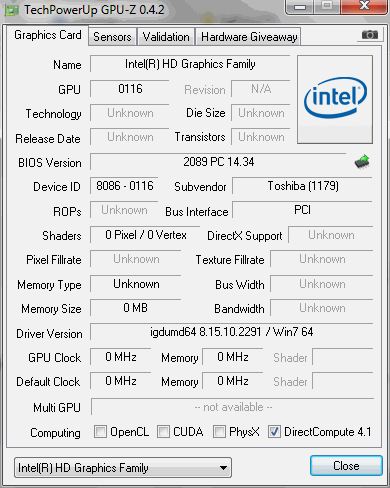Select the Graphics Card tab
This screenshot has height=488, width=390.
[48, 35]
